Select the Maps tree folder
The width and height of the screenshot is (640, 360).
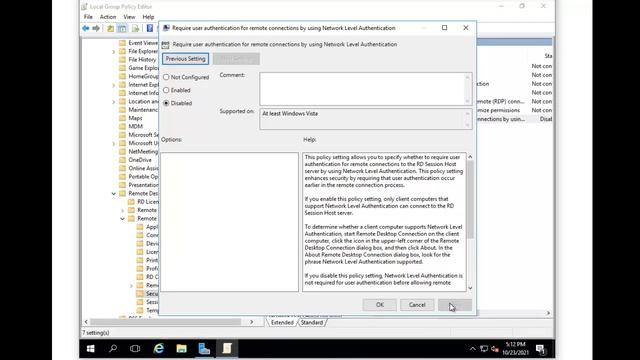coord(135,118)
